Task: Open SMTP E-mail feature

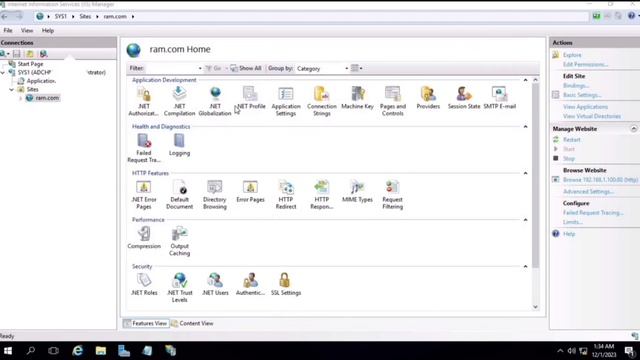Action: tap(500, 98)
